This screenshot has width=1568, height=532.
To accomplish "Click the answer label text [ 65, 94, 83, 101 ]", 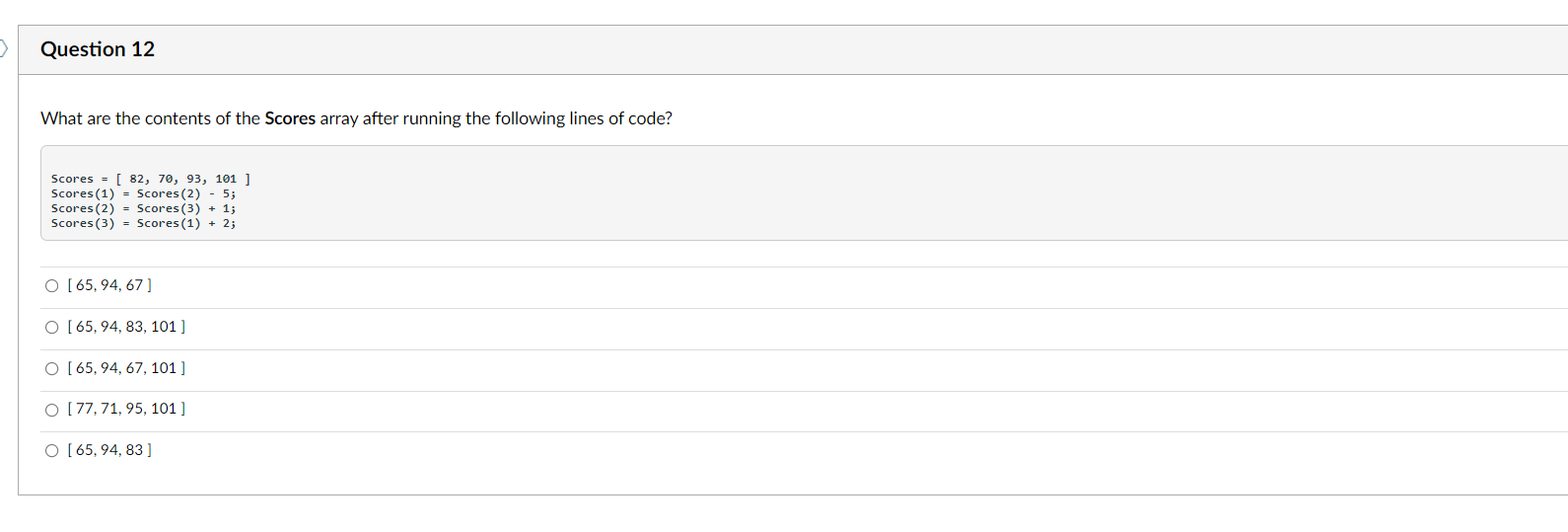I will (126, 327).
